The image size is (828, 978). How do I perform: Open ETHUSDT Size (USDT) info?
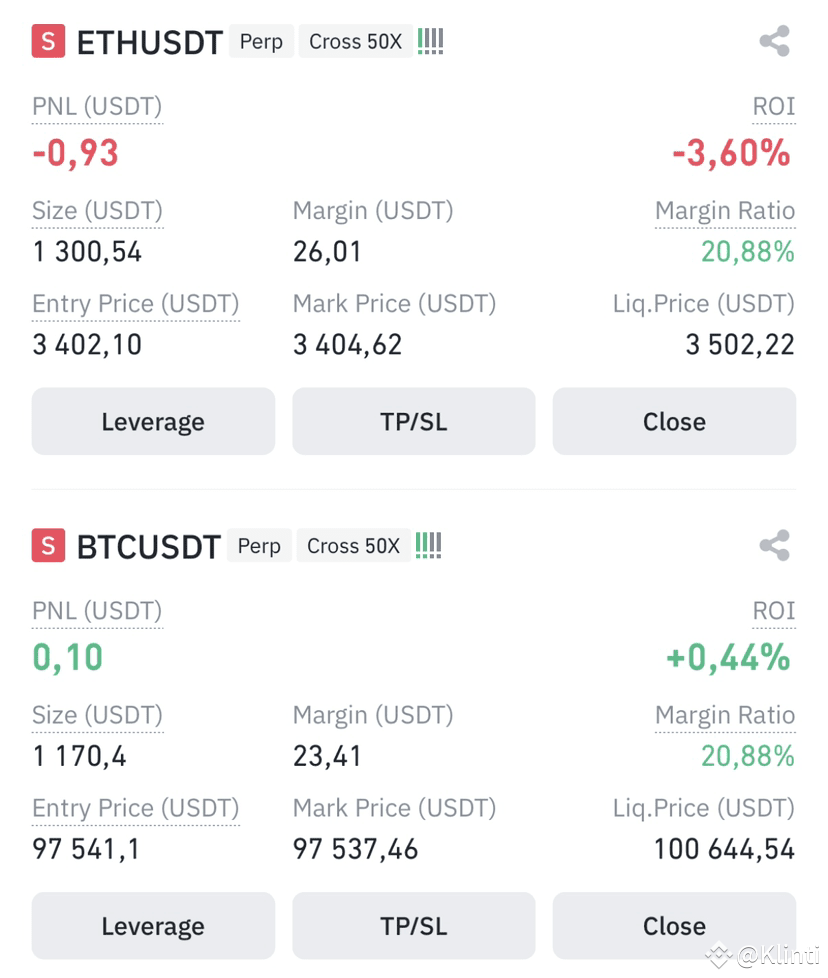pyautogui.click(x=97, y=211)
